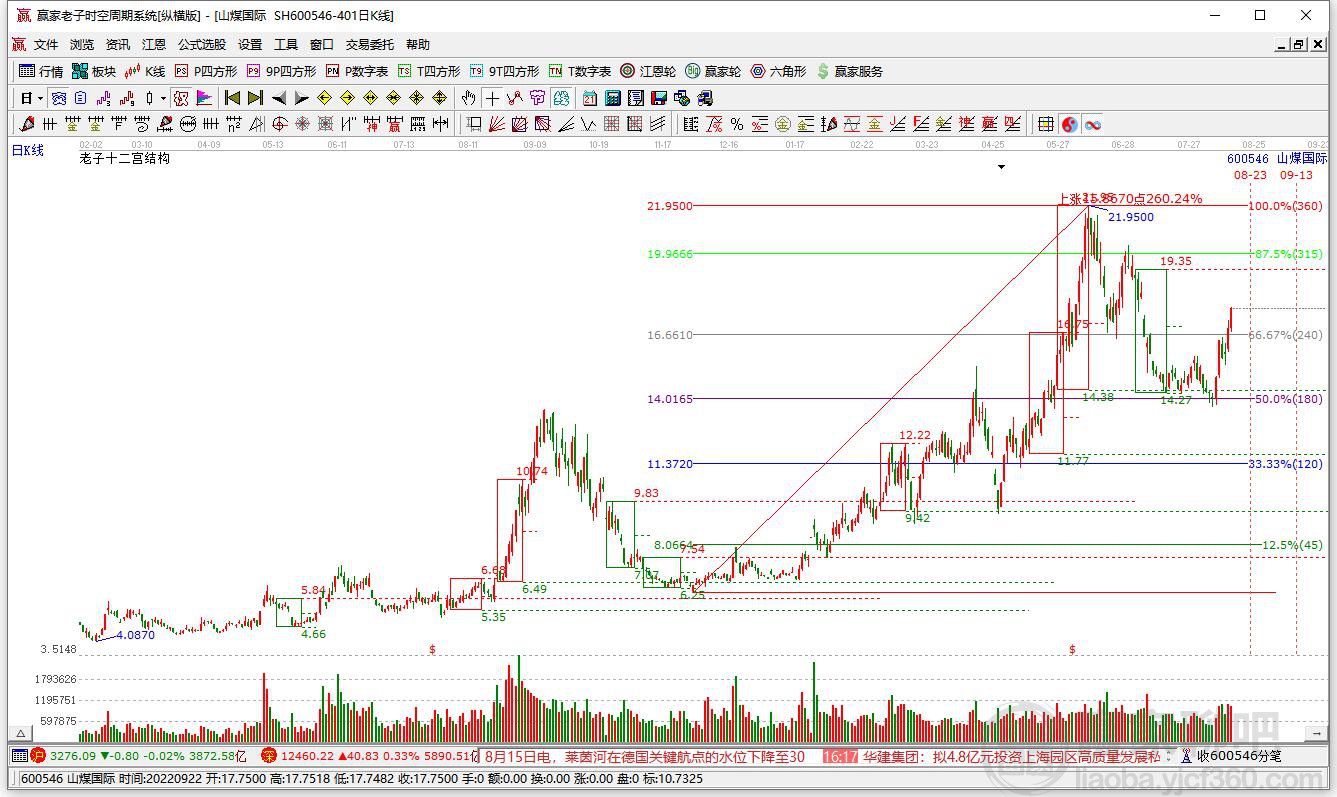Open the 赢家轮 wheel tool

714,71
